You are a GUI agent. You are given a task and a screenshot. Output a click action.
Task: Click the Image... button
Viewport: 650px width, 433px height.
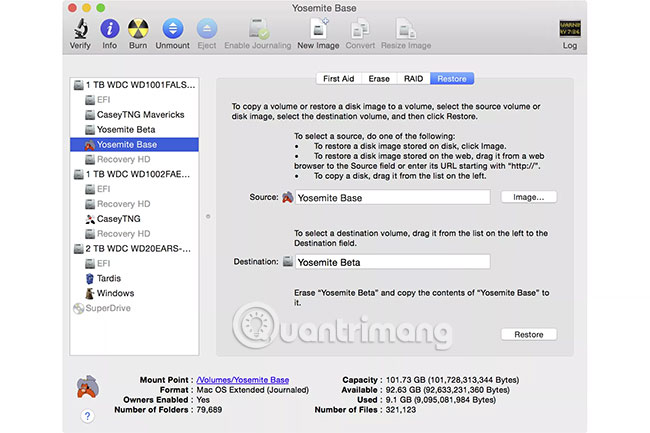click(x=529, y=197)
